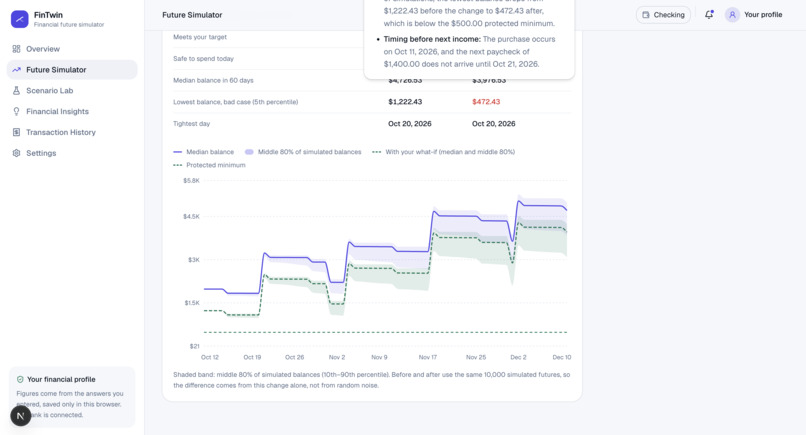The height and width of the screenshot is (435, 806).
Task: Click the Median balance in 60 days label
Action: point(213,80)
